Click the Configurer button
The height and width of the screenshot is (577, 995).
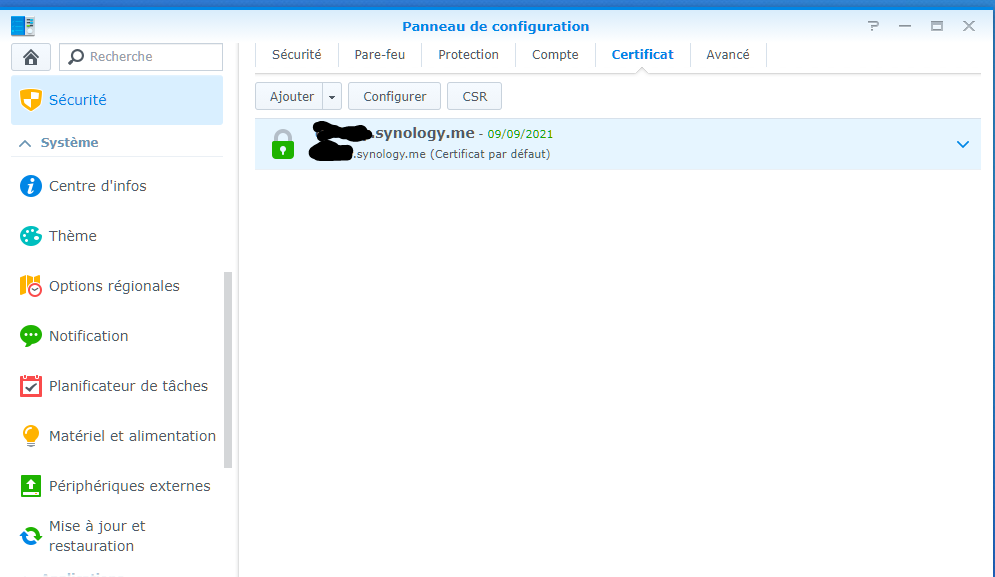395,96
